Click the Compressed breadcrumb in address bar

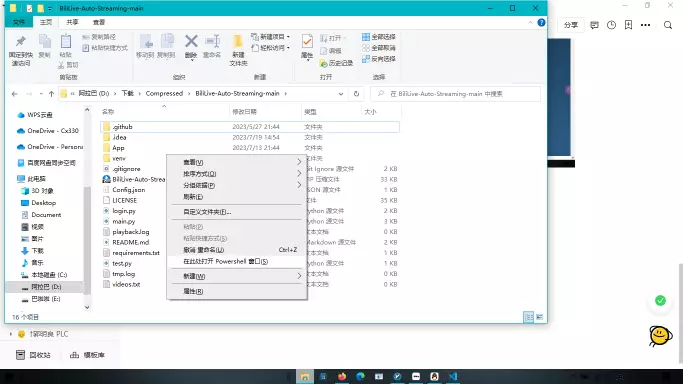coord(164,94)
